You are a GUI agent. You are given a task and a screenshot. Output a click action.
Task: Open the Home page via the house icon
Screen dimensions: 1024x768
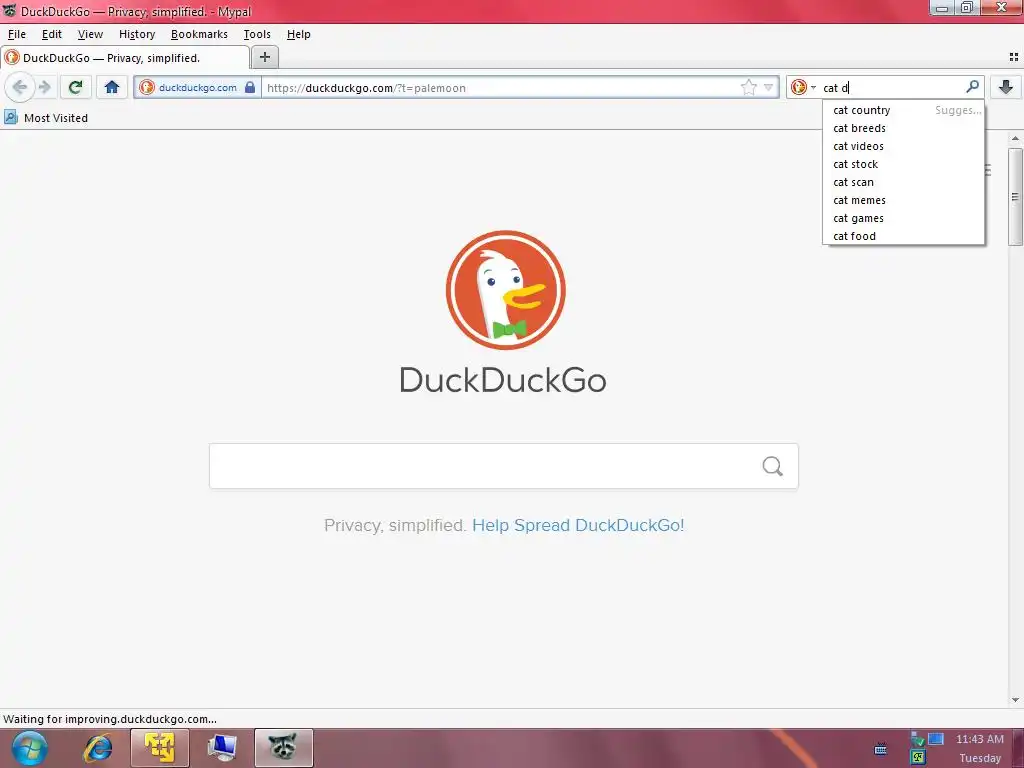112,87
